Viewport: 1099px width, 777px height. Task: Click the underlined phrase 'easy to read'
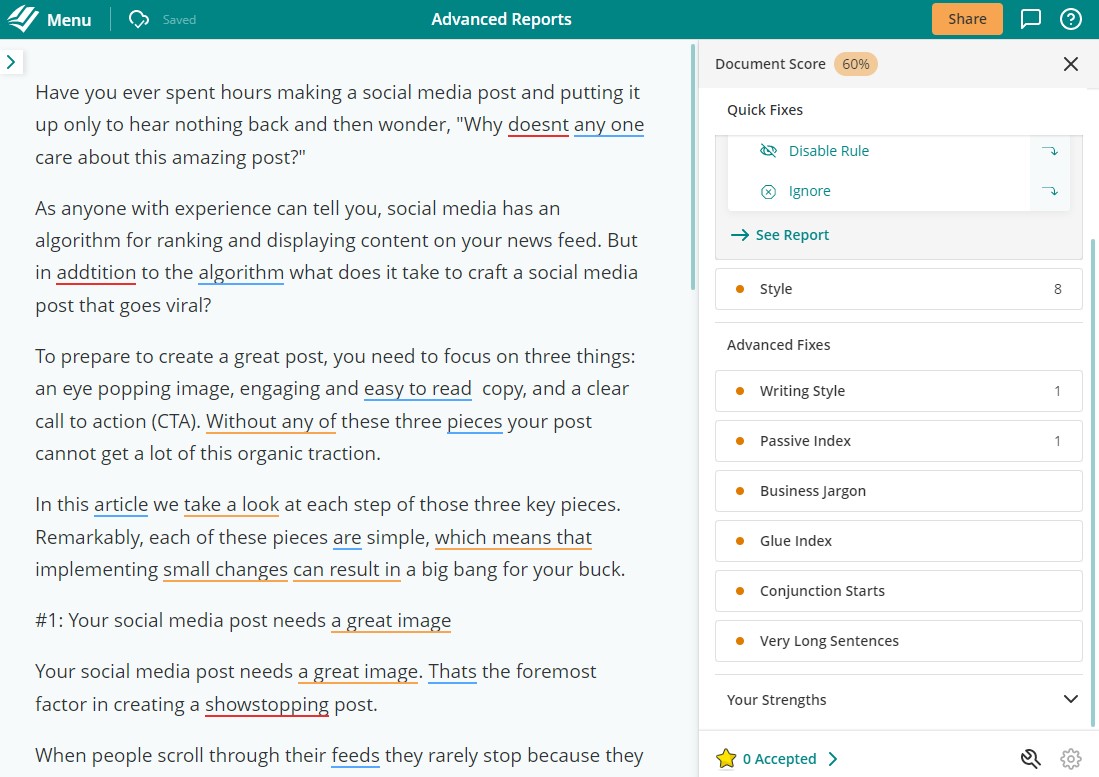(x=417, y=389)
